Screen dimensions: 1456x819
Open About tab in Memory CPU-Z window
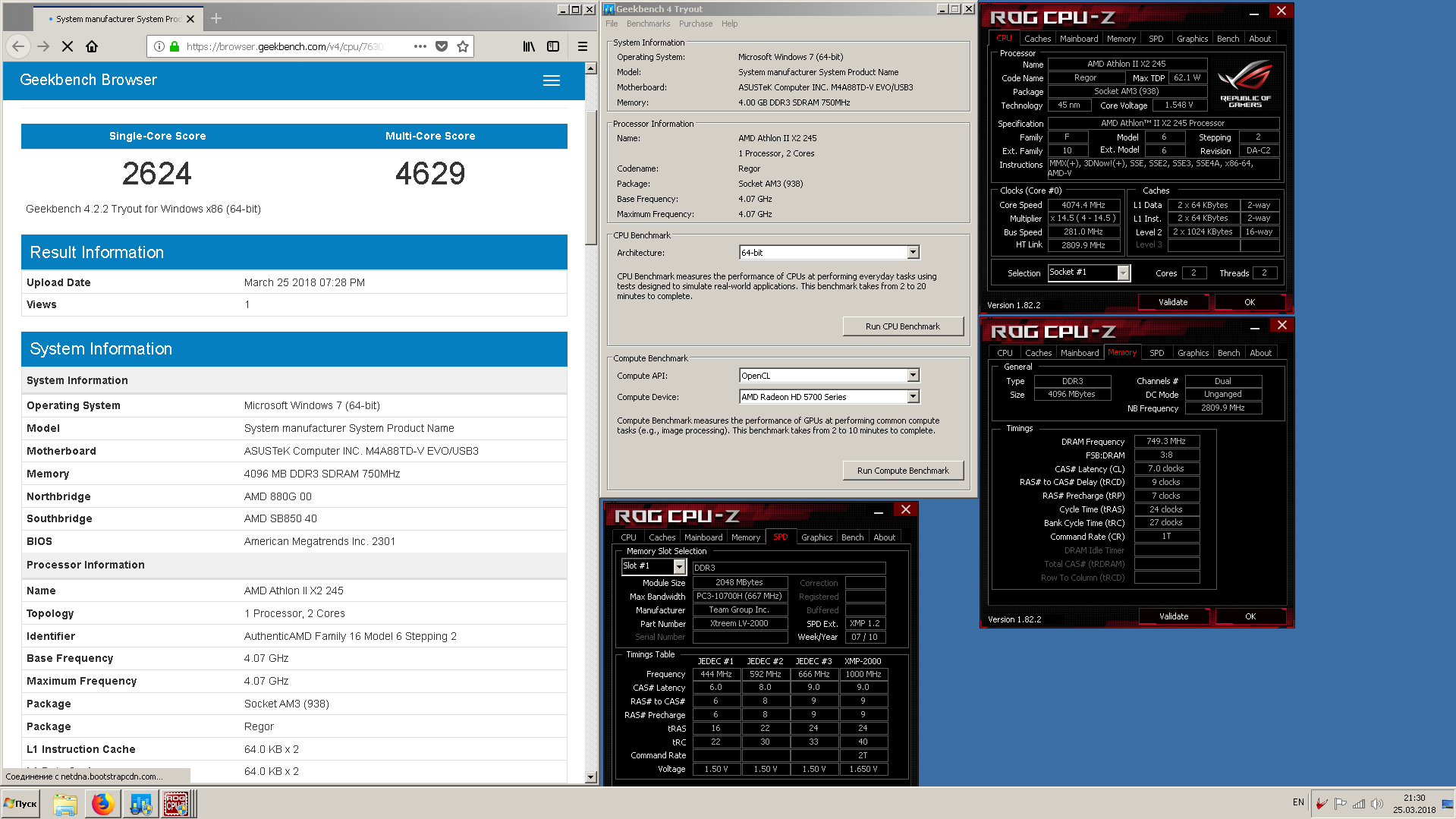coord(1260,353)
